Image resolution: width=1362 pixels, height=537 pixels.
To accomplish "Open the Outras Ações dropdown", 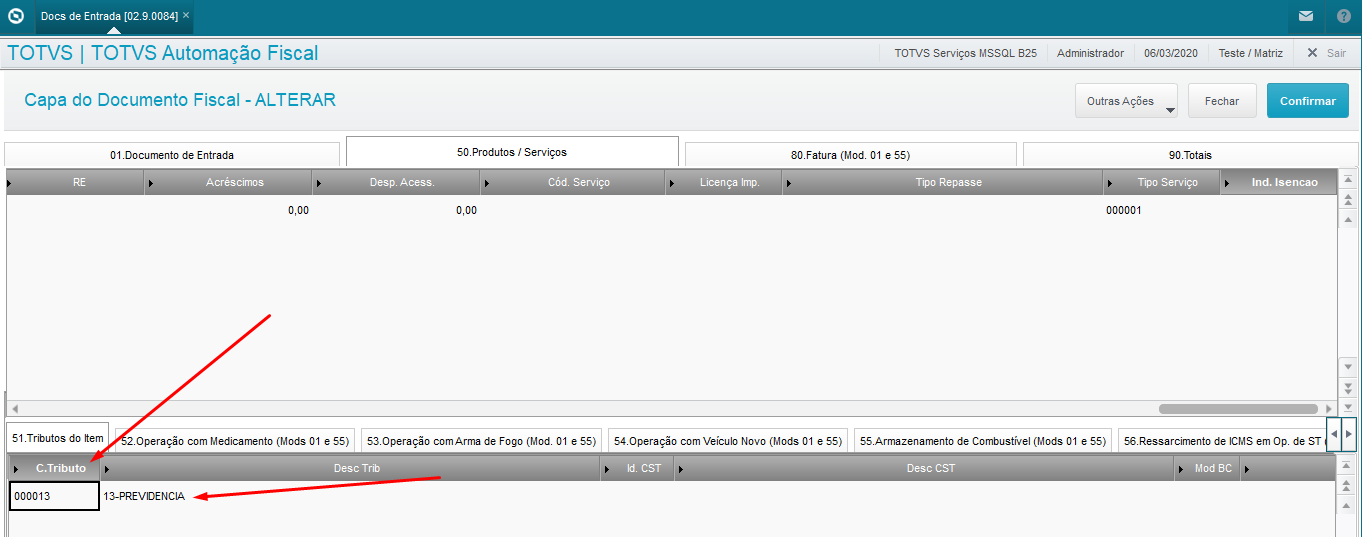I will [x=1126, y=101].
